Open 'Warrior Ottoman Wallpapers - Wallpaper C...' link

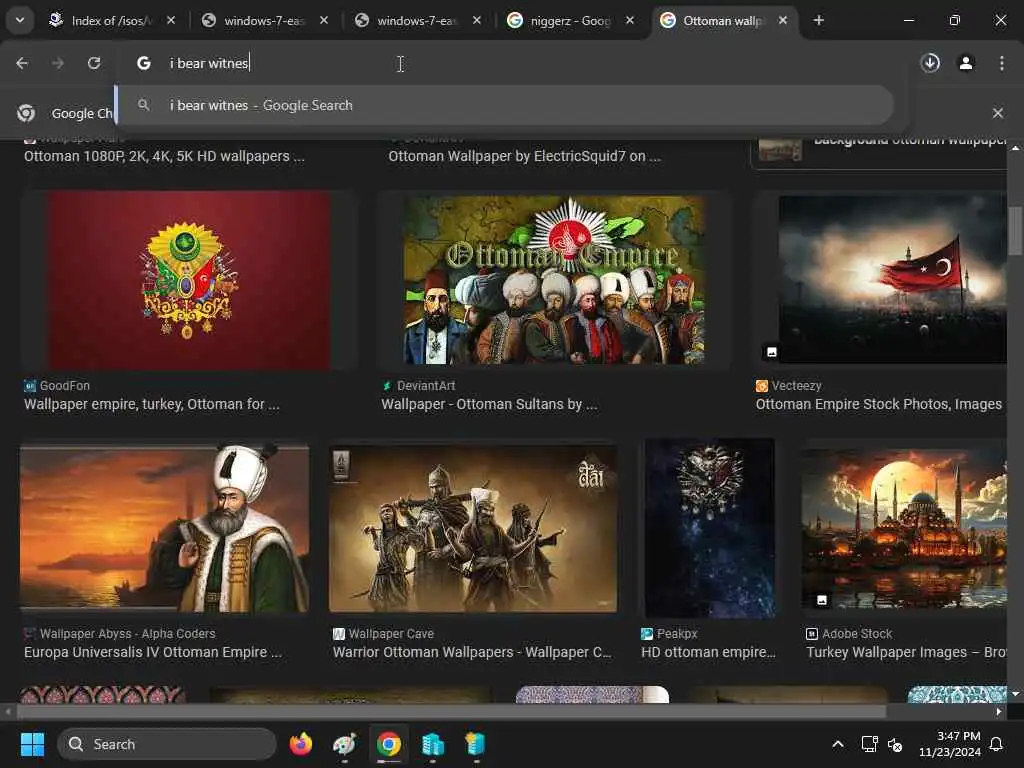click(x=472, y=652)
